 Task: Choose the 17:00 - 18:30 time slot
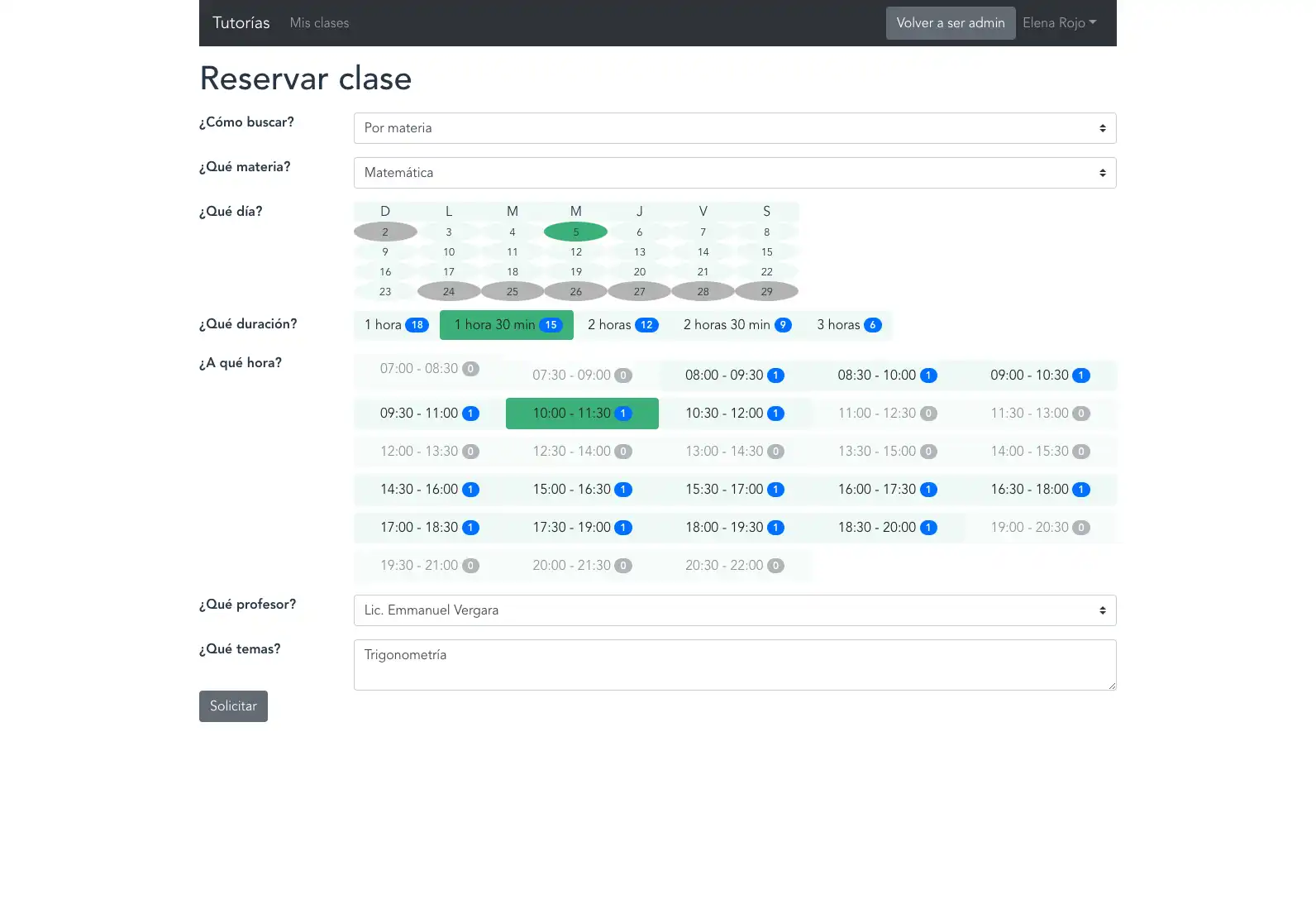click(430, 528)
